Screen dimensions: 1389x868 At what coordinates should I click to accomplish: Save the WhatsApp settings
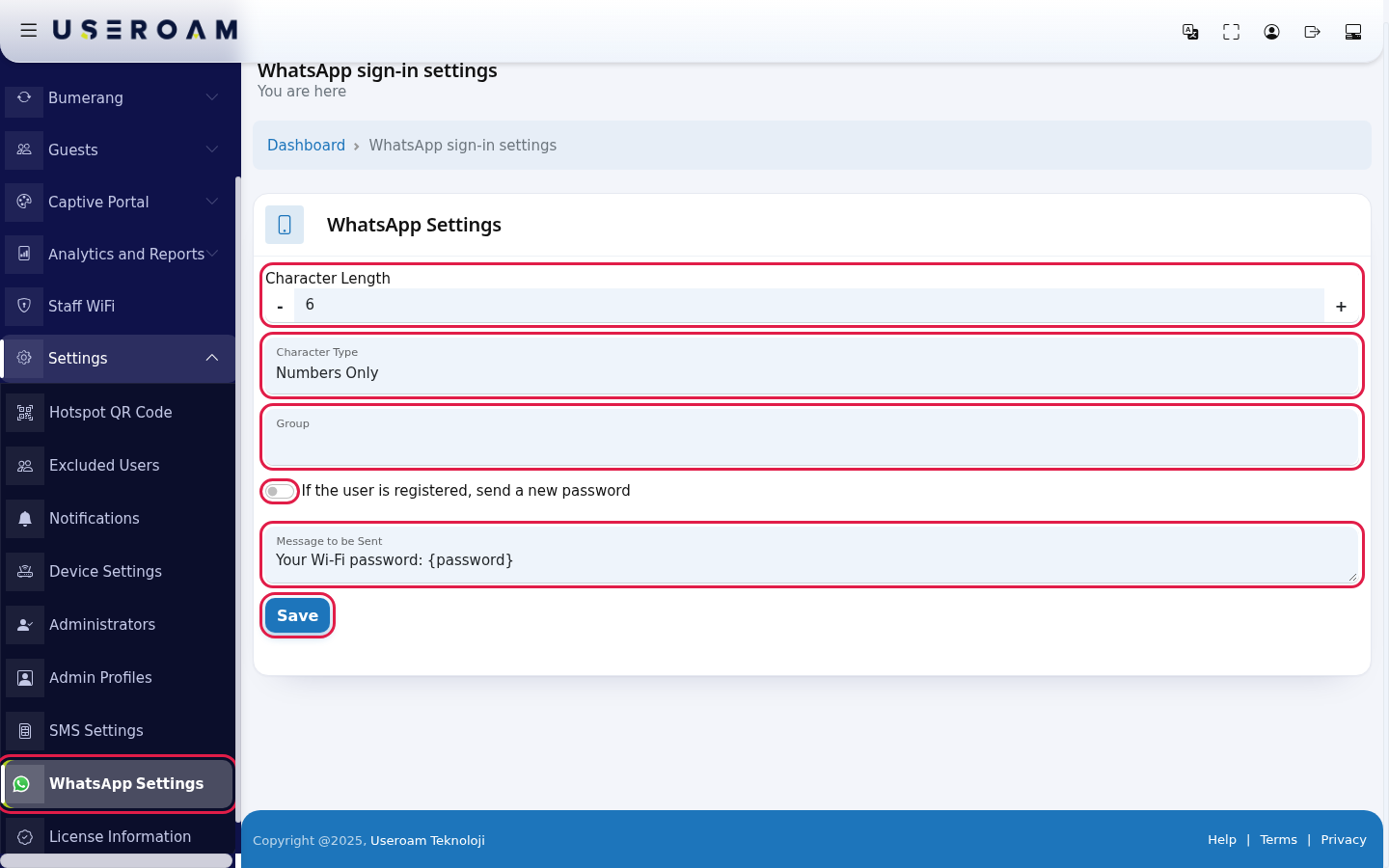(x=297, y=615)
